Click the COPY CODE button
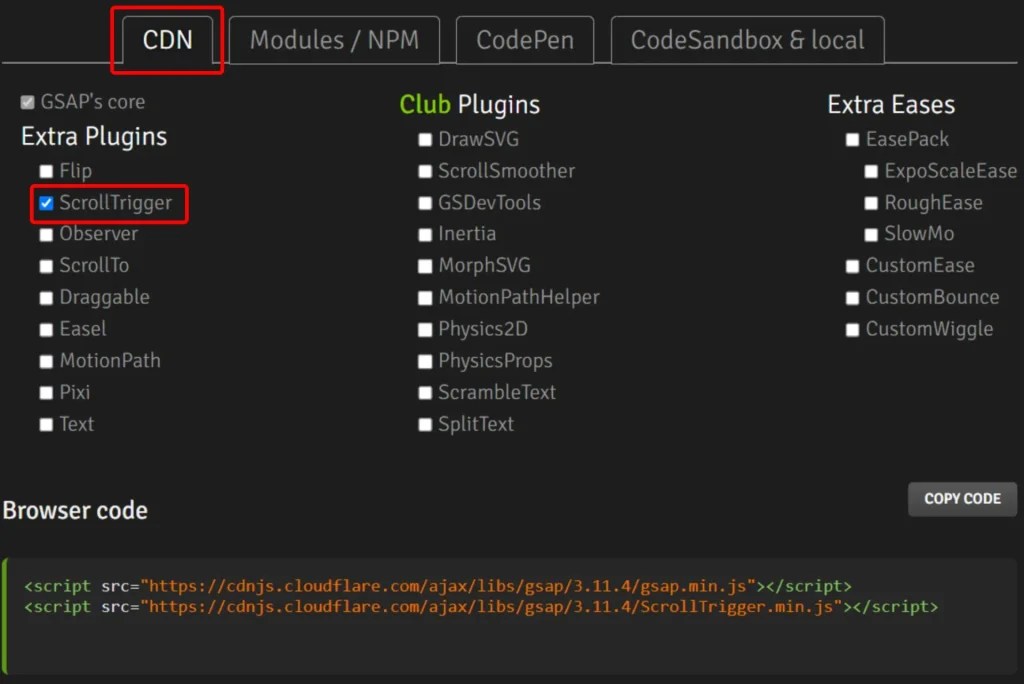 (961, 499)
